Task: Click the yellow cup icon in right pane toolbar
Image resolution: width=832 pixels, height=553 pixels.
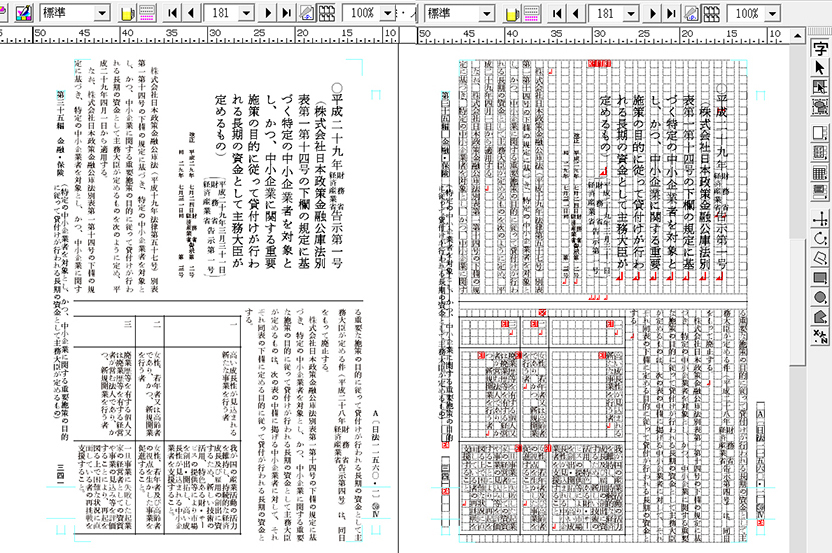Action: pos(512,13)
